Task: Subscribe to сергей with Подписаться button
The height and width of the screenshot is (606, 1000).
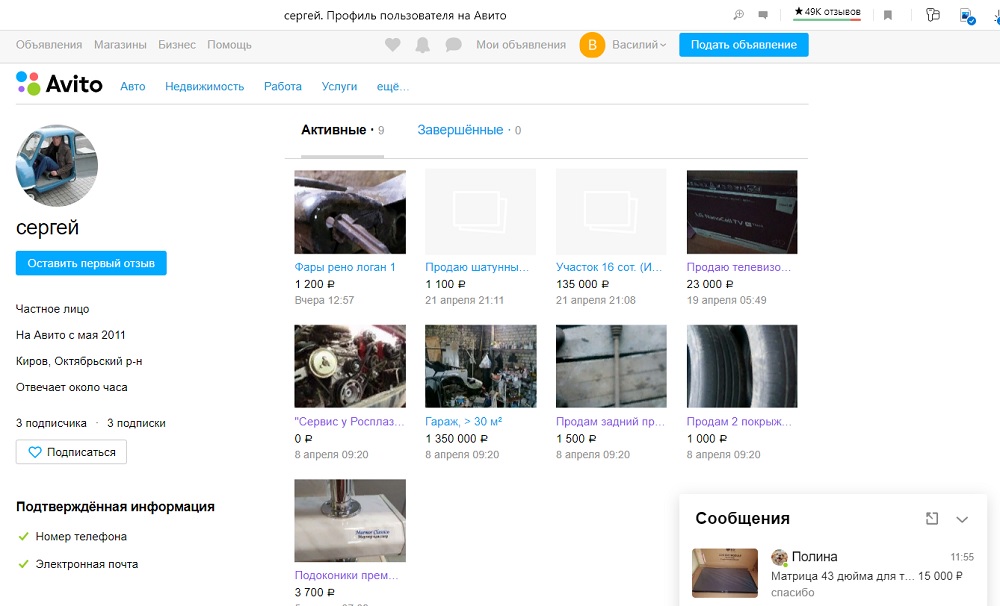Action: [71, 452]
